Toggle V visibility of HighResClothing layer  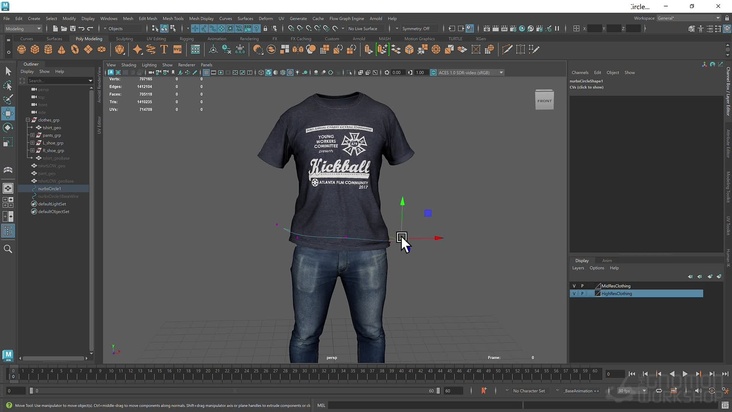(574, 293)
